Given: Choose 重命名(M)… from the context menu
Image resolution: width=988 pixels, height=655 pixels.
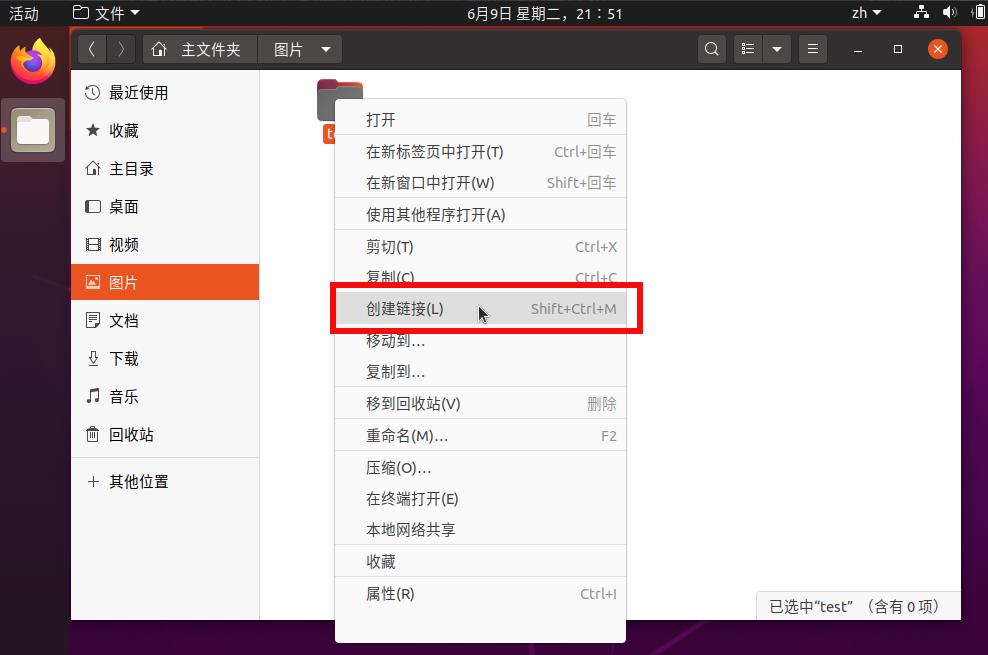Looking at the screenshot, I should click(407, 436).
